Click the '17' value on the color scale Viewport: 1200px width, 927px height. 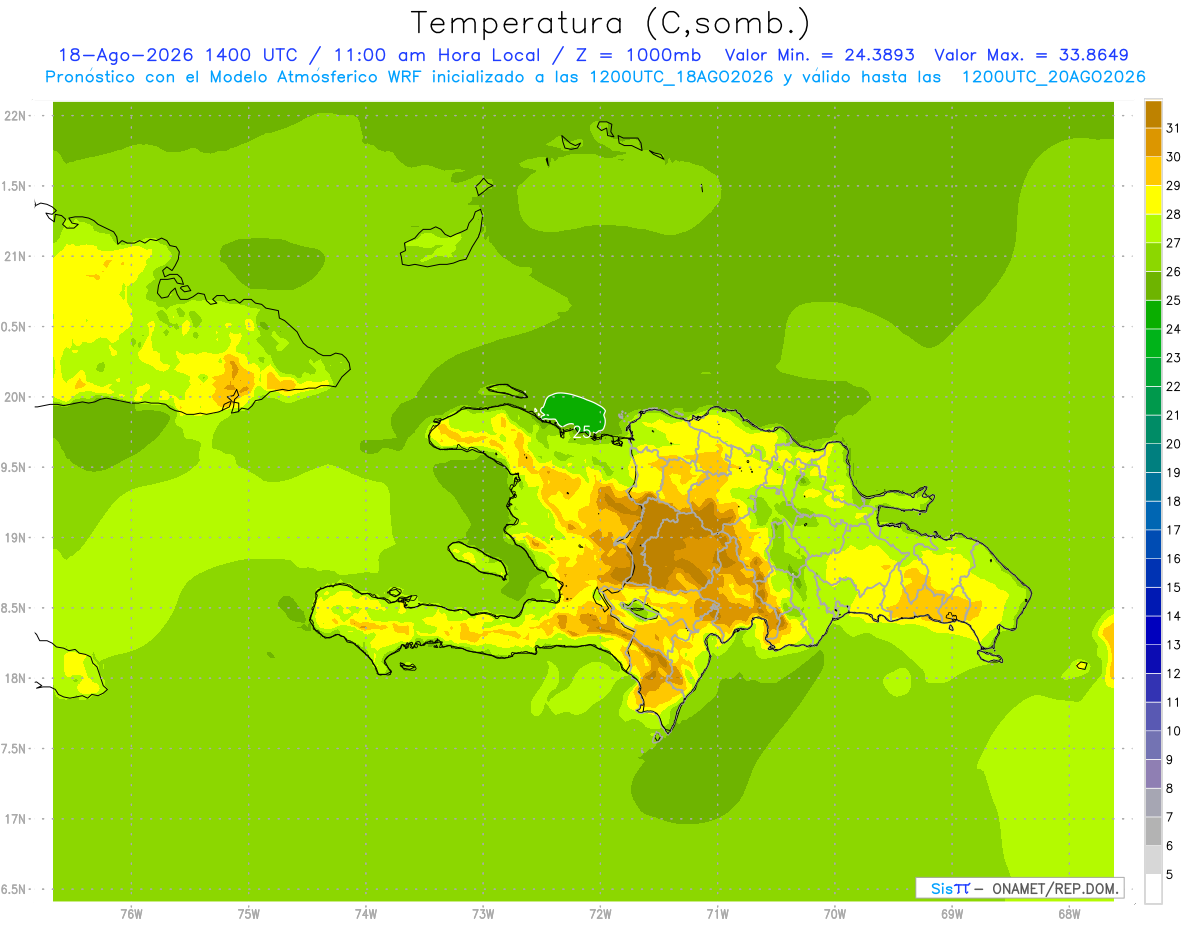pyautogui.click(x=1174, y=530)
